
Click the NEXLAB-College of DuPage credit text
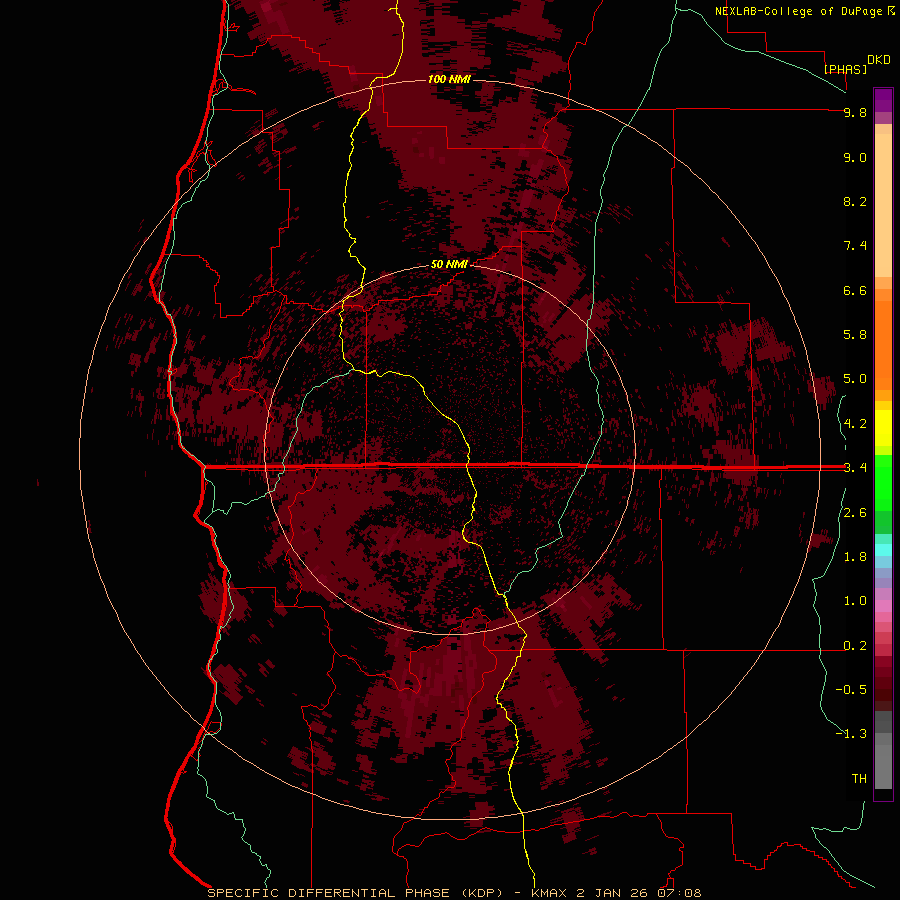(800, 11)
